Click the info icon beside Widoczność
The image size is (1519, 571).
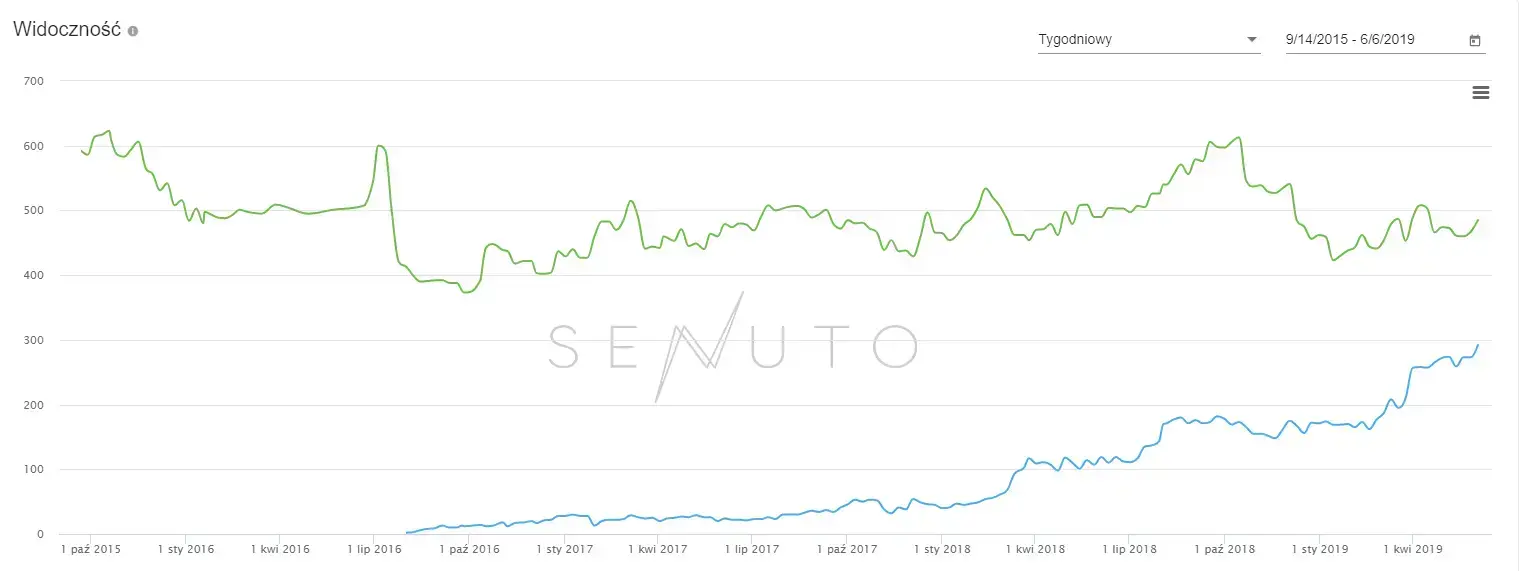(133, 31)
